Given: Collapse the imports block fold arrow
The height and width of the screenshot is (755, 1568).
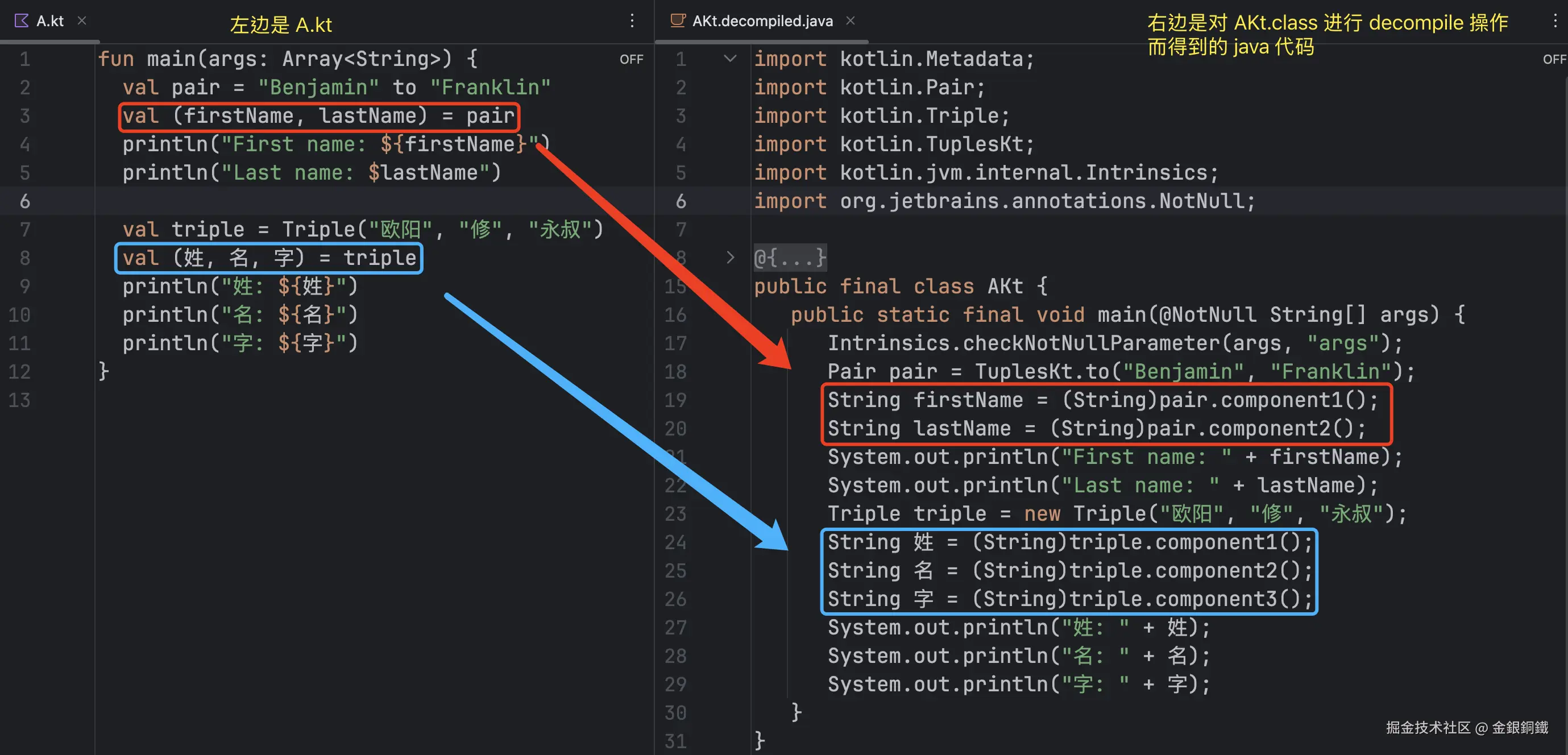Looking at the screenshot, I should coord(730,59).
